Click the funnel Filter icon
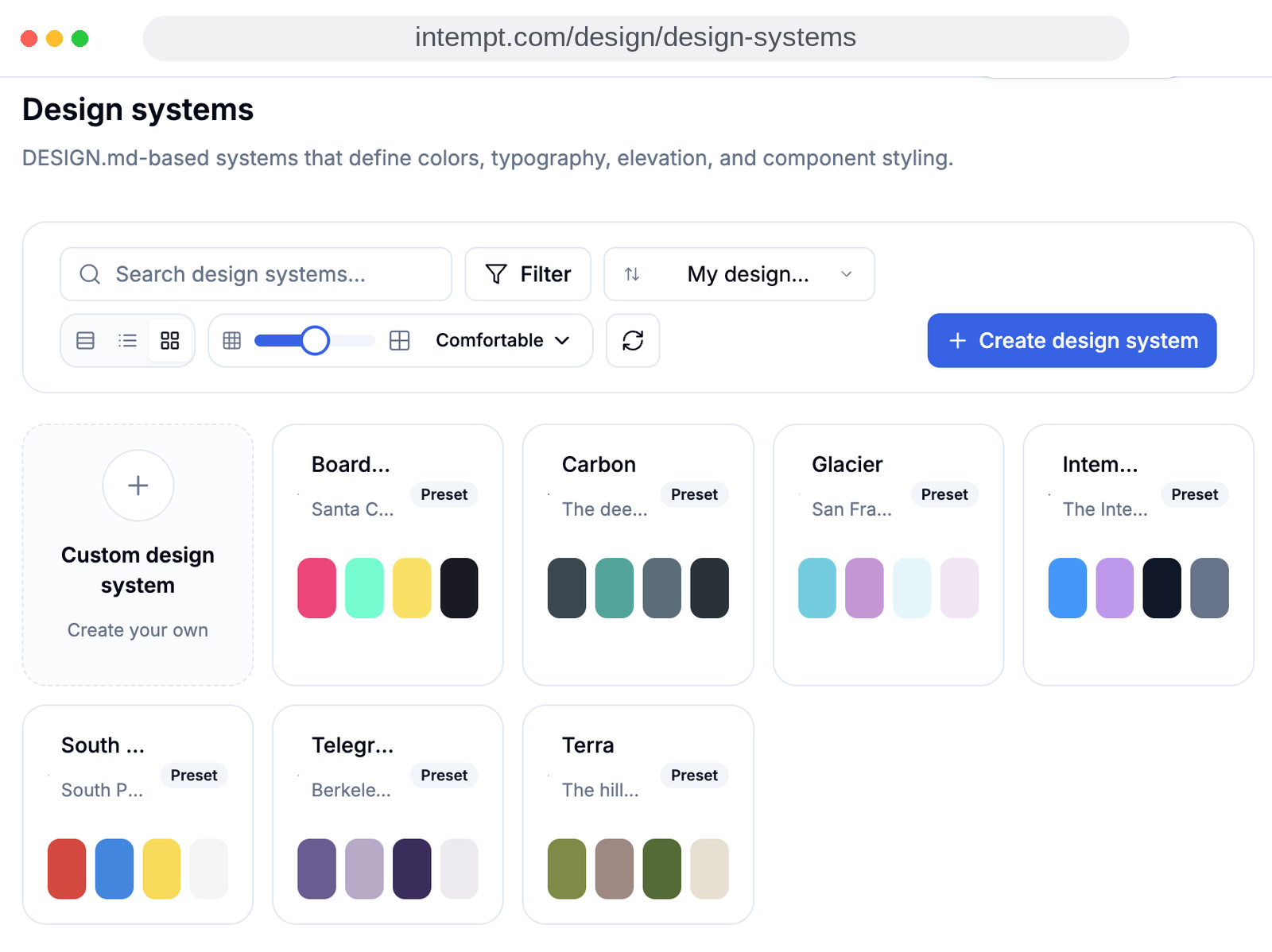Viewport: 1272px width, 952px height. (x=496, y=274)
